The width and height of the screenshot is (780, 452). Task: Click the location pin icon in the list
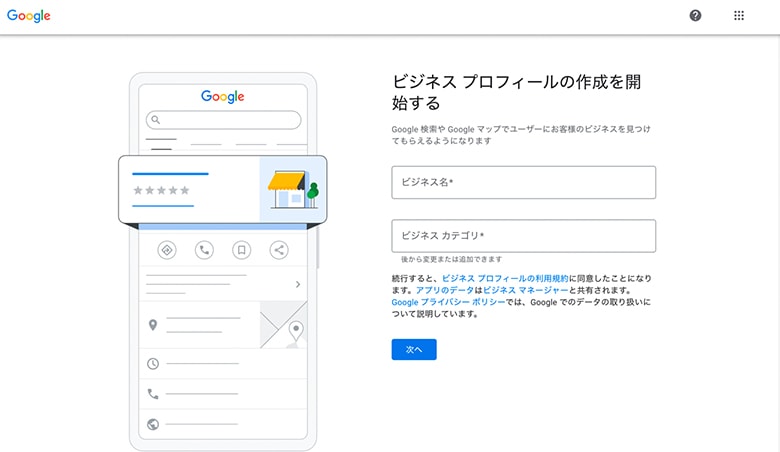(153, 325)
